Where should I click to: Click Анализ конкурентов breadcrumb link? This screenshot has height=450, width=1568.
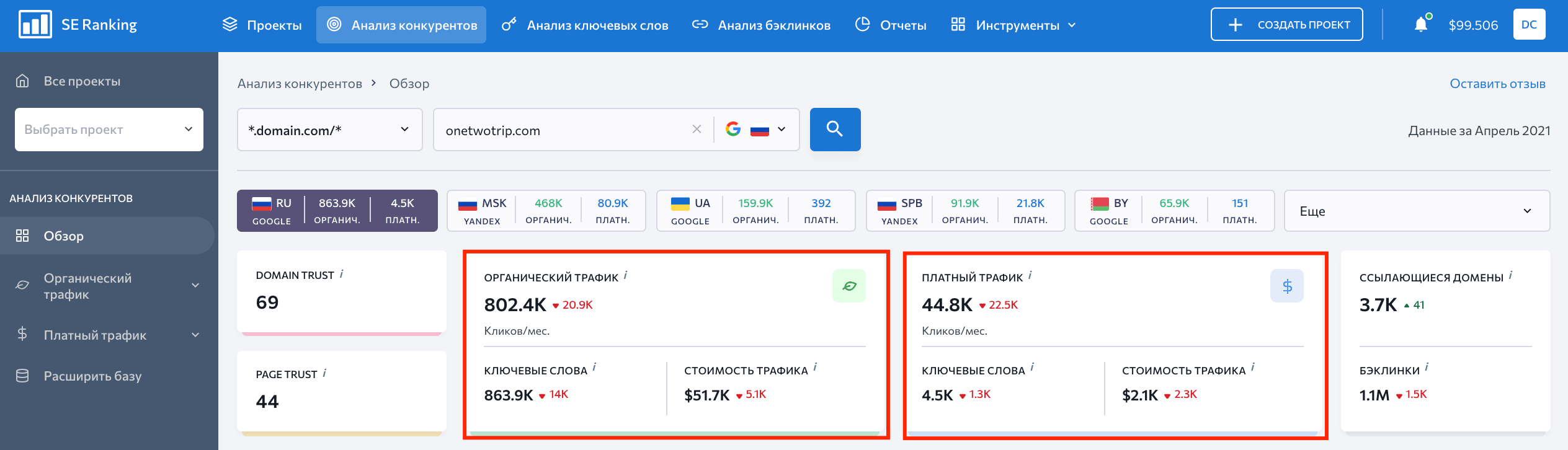click(300, 84)
